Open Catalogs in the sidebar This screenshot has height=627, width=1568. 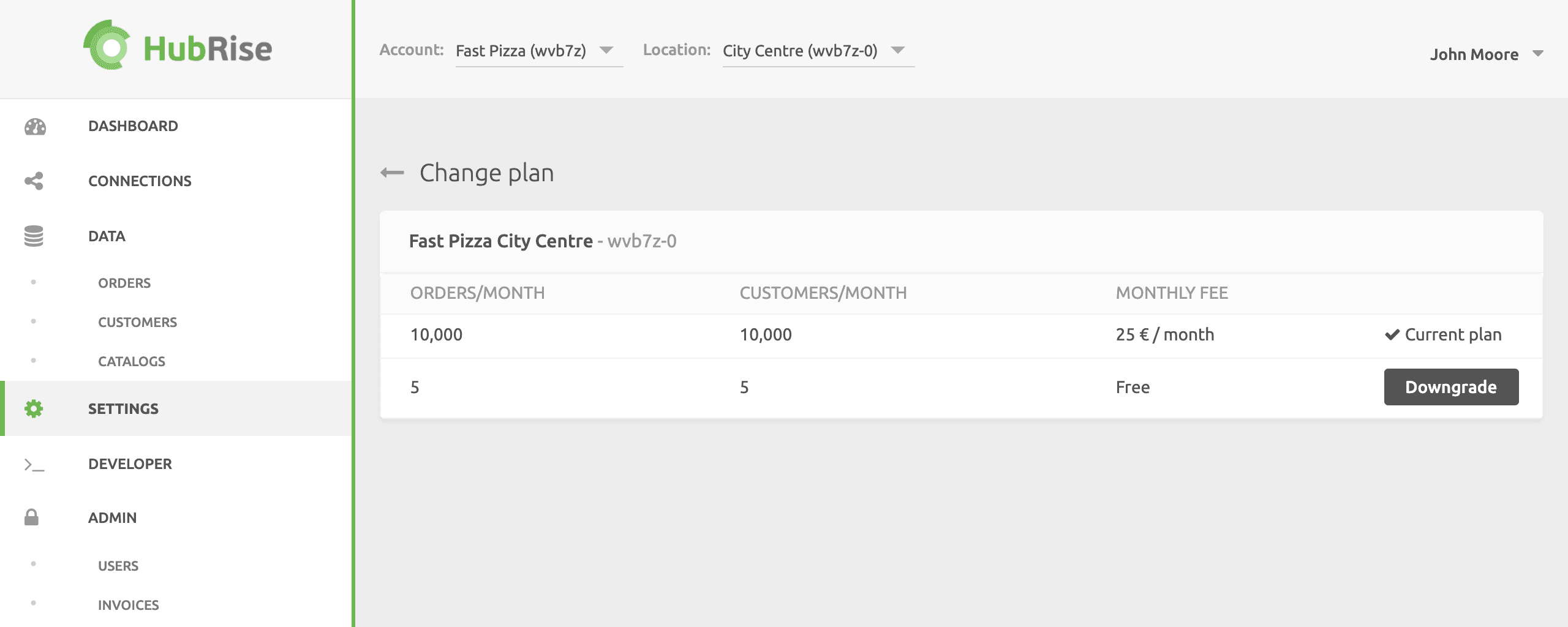(x=132, y=361)
